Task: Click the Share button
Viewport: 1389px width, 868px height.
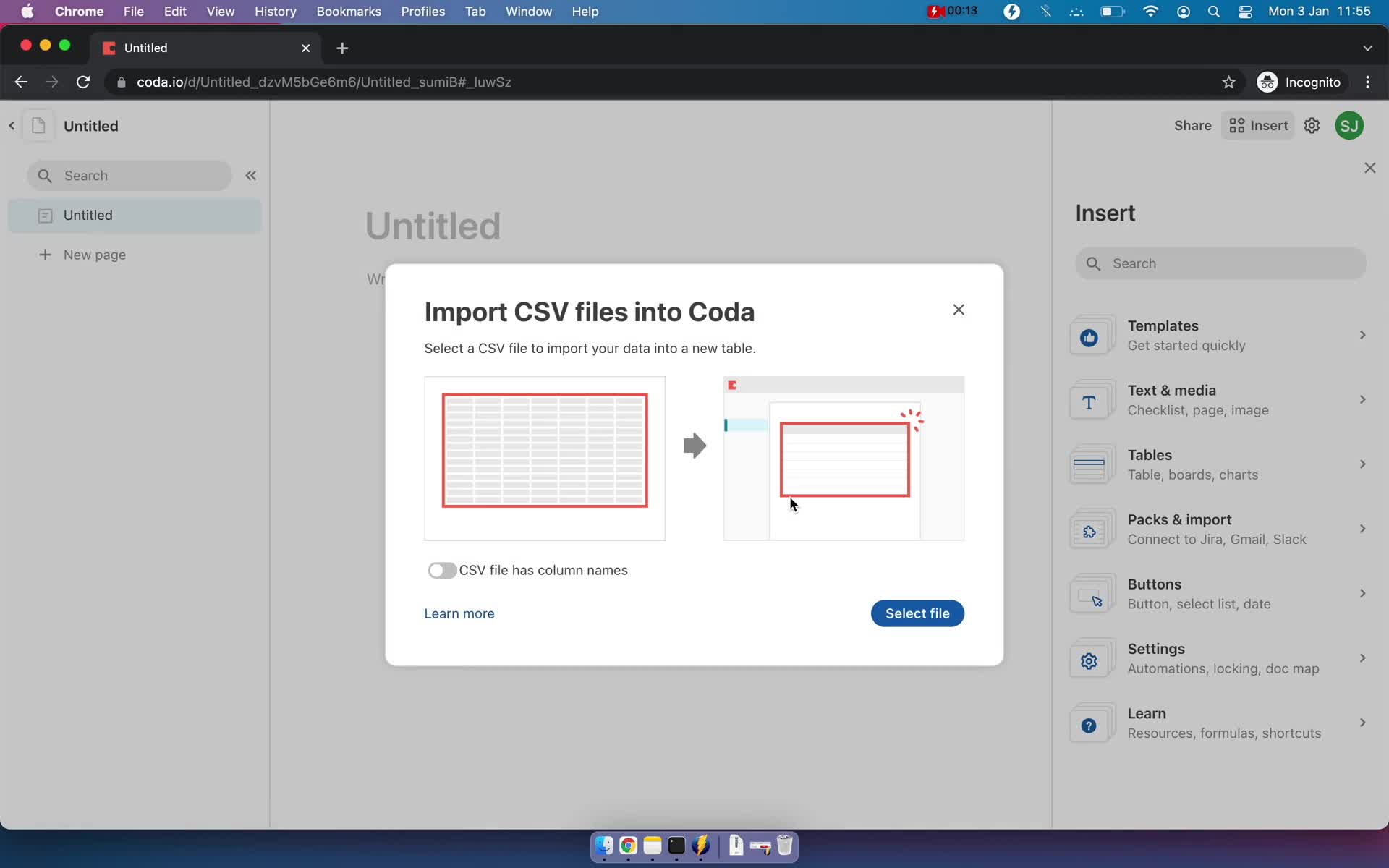Action: [1192, 126]
